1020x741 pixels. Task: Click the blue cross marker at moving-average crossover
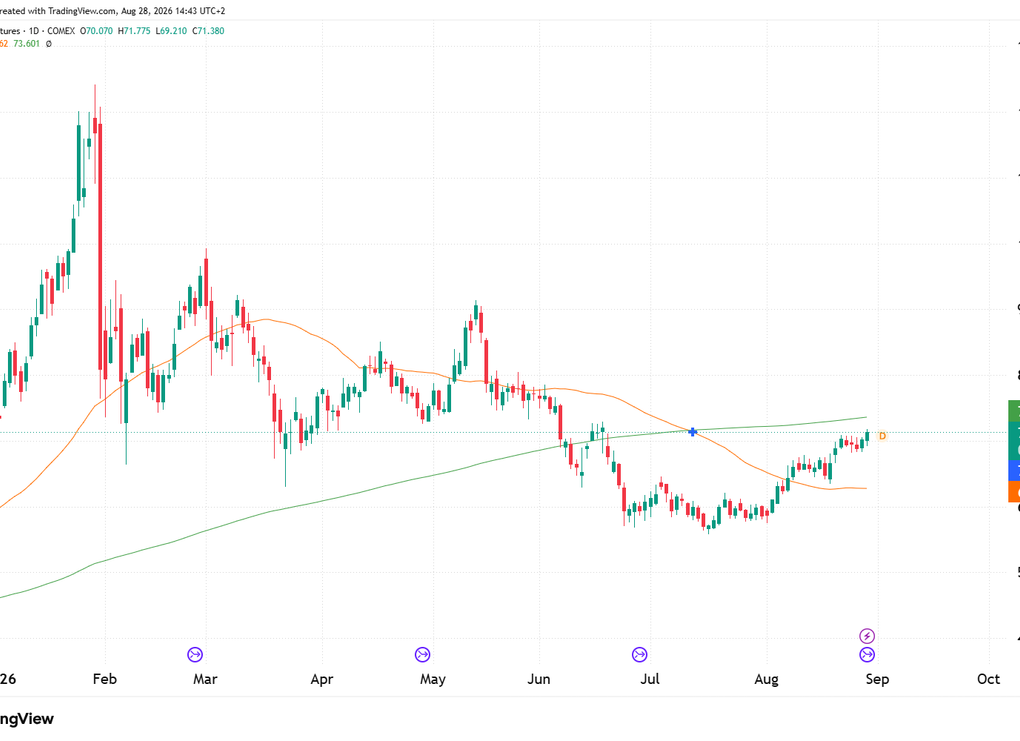point(693,432)
